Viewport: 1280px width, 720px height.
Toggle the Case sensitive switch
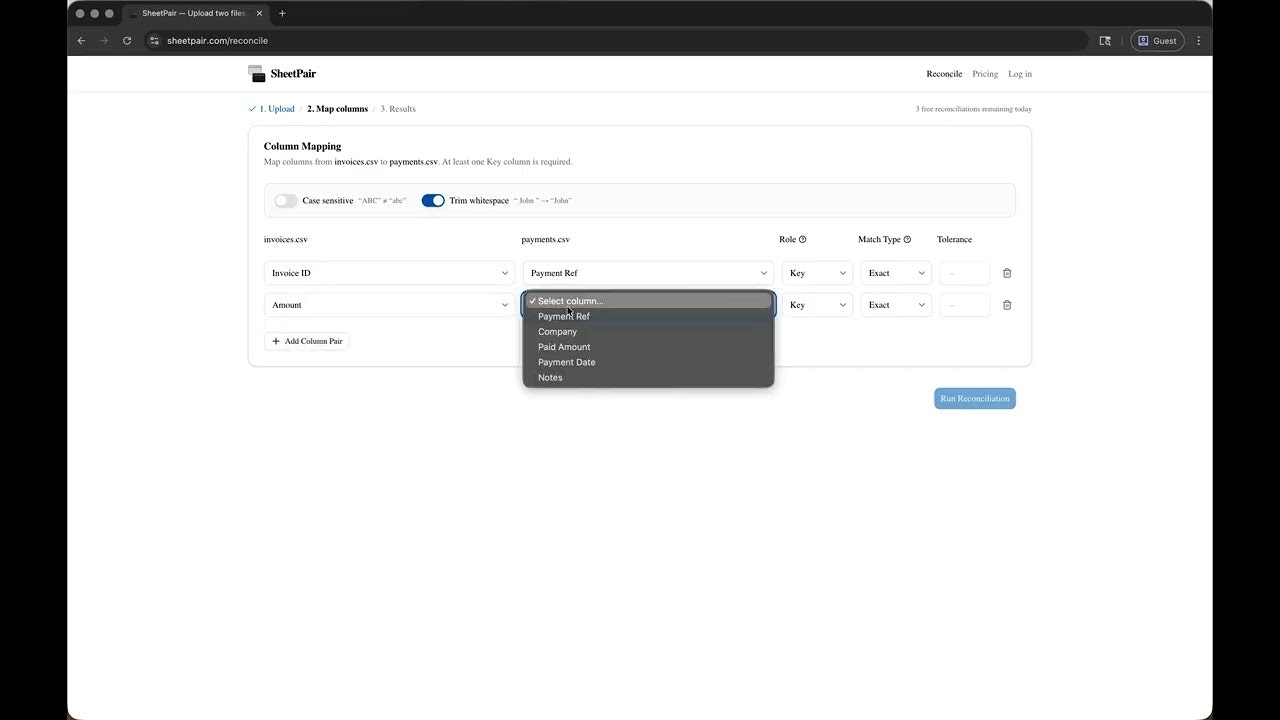[286, 201]
